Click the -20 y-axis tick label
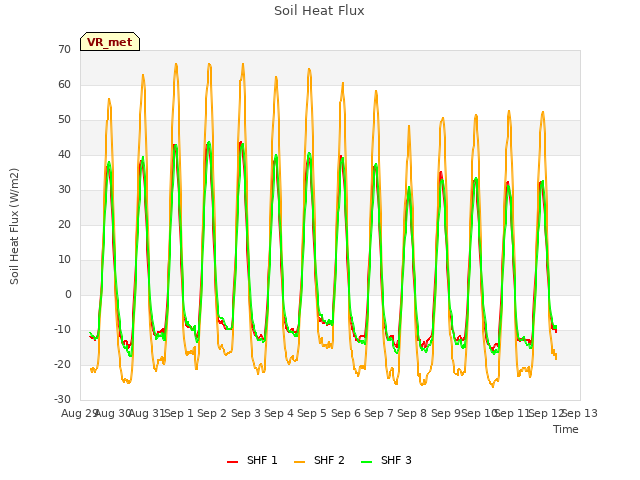640x480 pixels. coord(62,364)
